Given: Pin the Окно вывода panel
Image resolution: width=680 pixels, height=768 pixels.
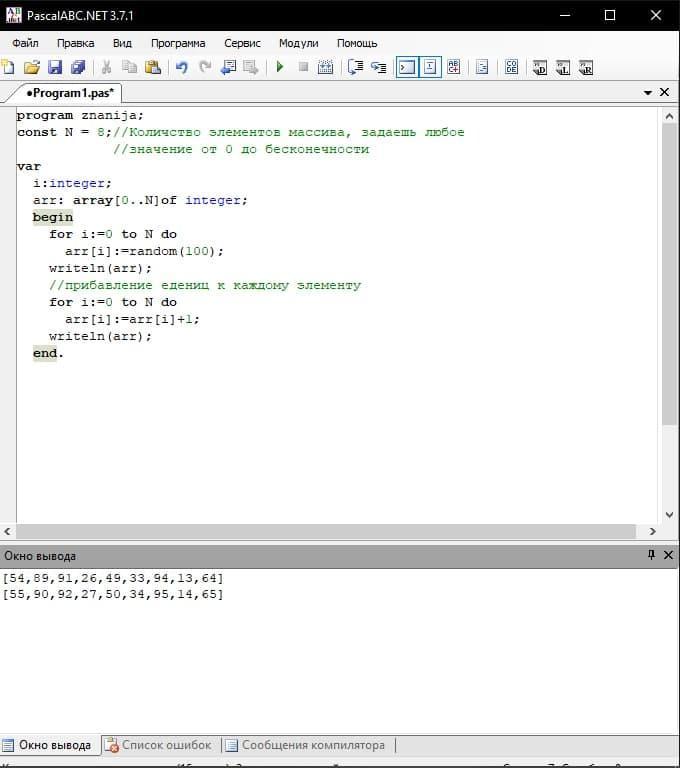Looking at the screenshot, I should tap(651, 555).
